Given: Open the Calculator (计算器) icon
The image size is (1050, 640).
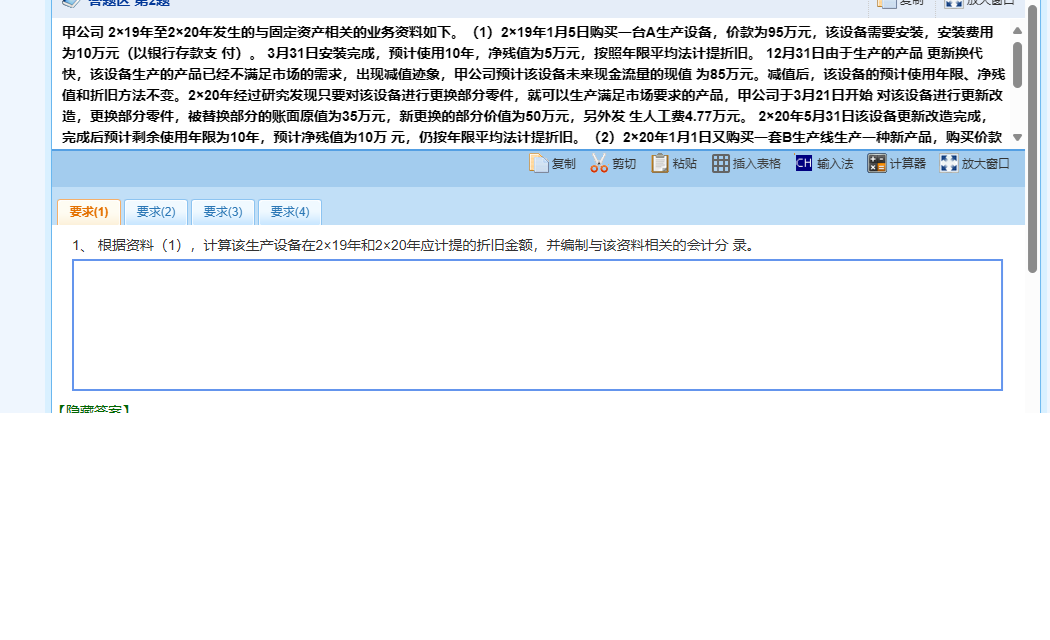Looking at the screenshot, I should click(877, 163).
